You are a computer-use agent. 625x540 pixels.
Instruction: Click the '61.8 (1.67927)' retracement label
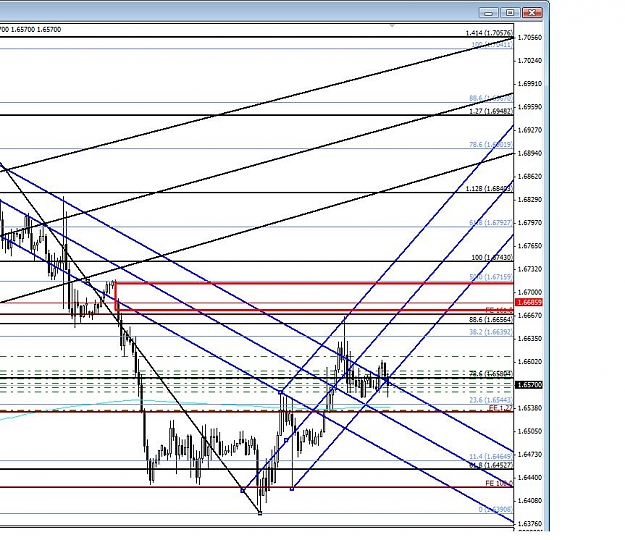pos(491,222)
